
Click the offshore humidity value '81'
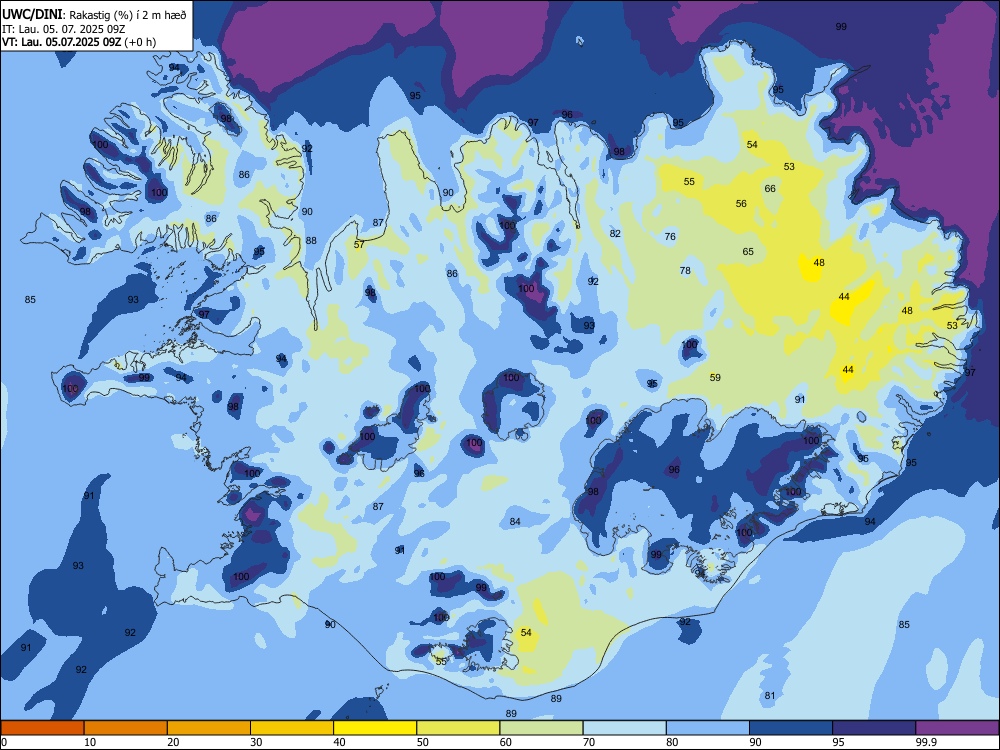click(x=770, y=696)
